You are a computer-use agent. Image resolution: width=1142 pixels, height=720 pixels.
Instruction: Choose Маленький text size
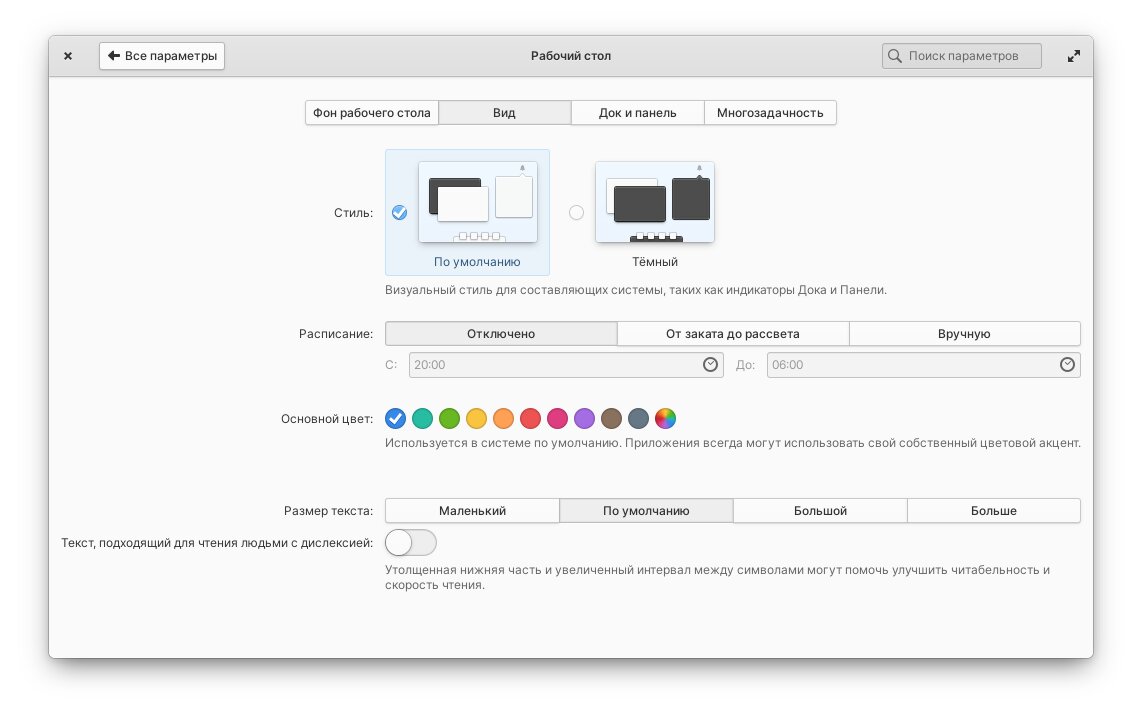pos(472,511)
